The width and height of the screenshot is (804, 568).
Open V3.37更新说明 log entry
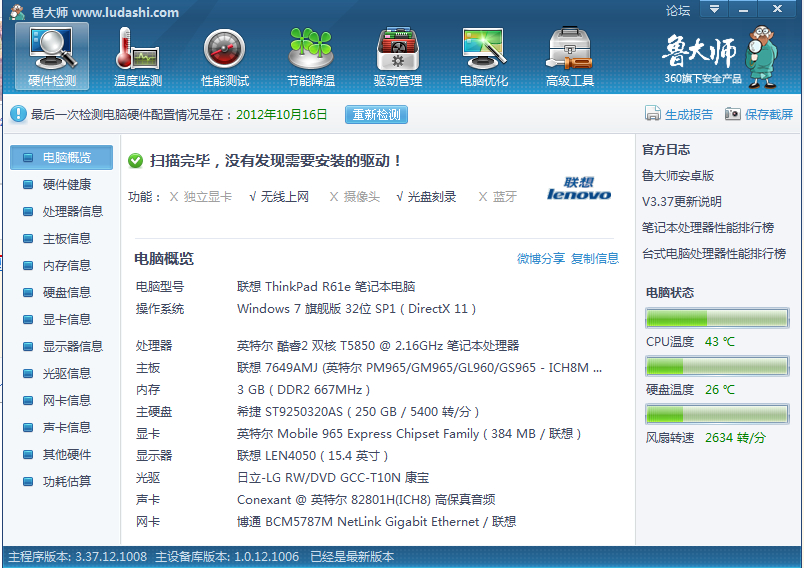pos(681,201)
